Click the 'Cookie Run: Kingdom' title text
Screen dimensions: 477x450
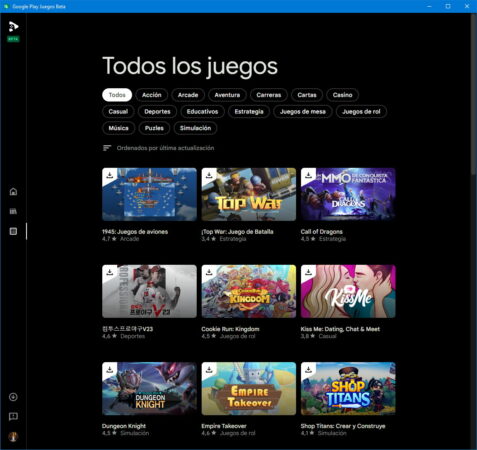[x=230, y=329]
